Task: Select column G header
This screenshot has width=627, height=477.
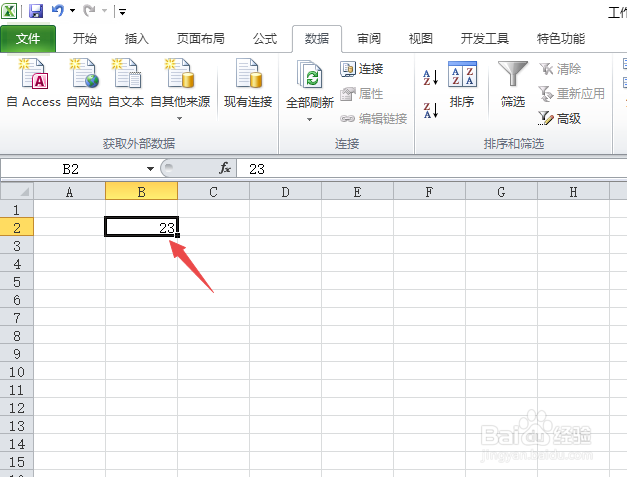Action: (x=501, y=192)
